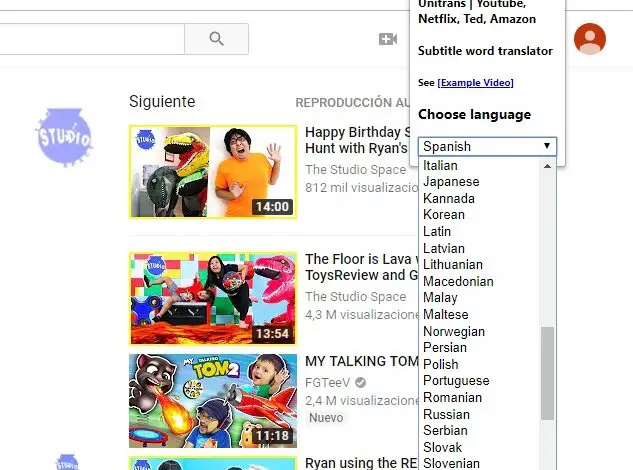Click the REPRODUCCIÓN AUTOMÁTICA label

[x=353, y=103]
